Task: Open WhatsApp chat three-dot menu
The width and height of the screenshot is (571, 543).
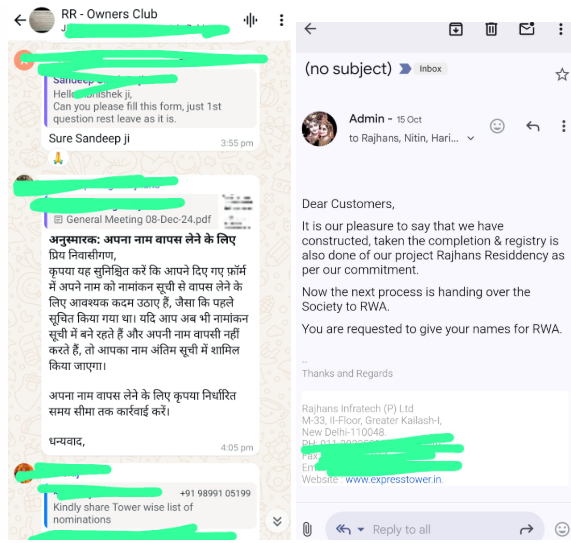Action: point(281,20)
